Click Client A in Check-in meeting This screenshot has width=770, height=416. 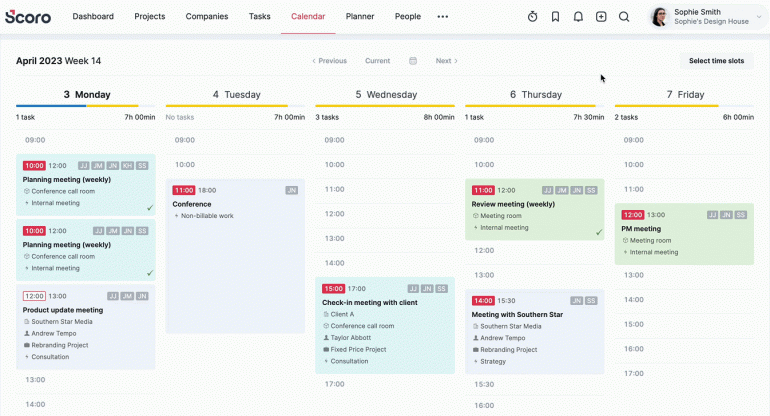pos(342,314)
